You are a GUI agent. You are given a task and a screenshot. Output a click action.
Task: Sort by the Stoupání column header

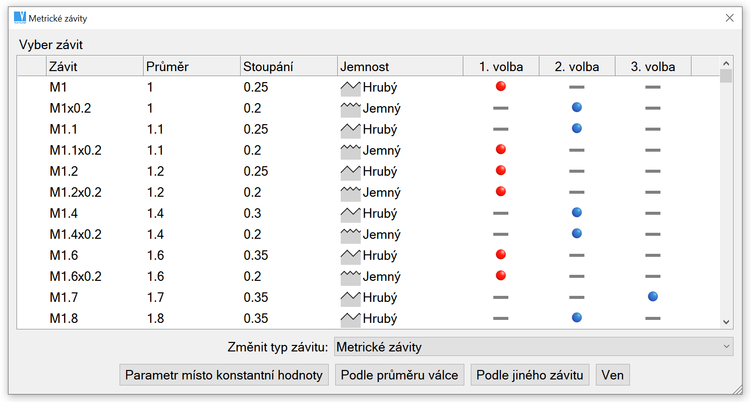click(x=286, y=67)
